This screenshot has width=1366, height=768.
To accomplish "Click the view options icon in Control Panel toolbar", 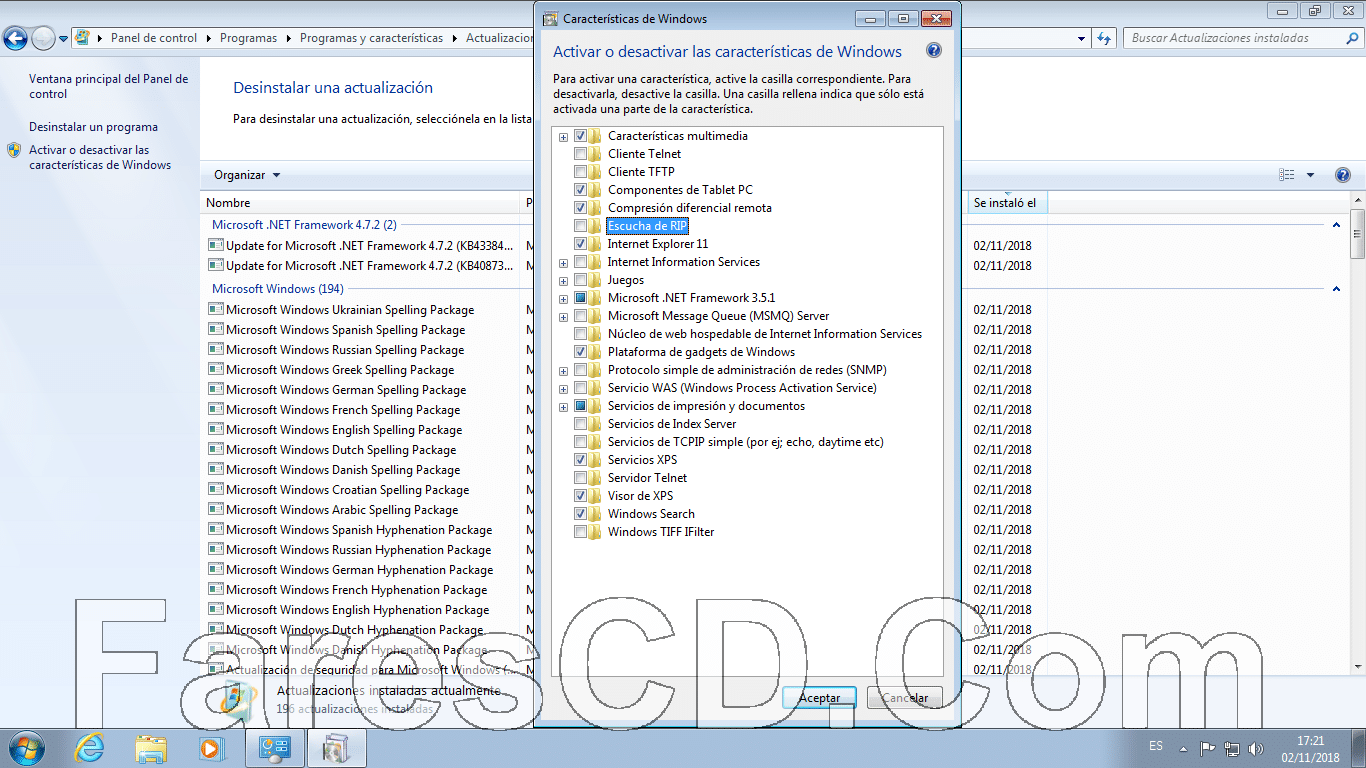I will [x=1287, y=175].
